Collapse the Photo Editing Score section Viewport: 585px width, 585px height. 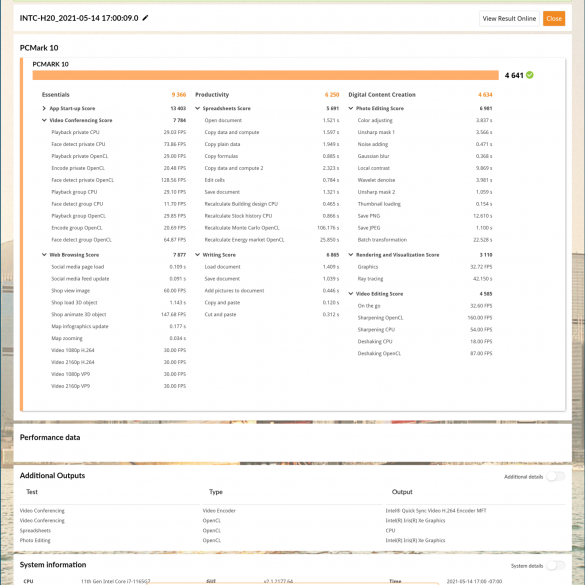pyautogui.click(x=351, y=108)
